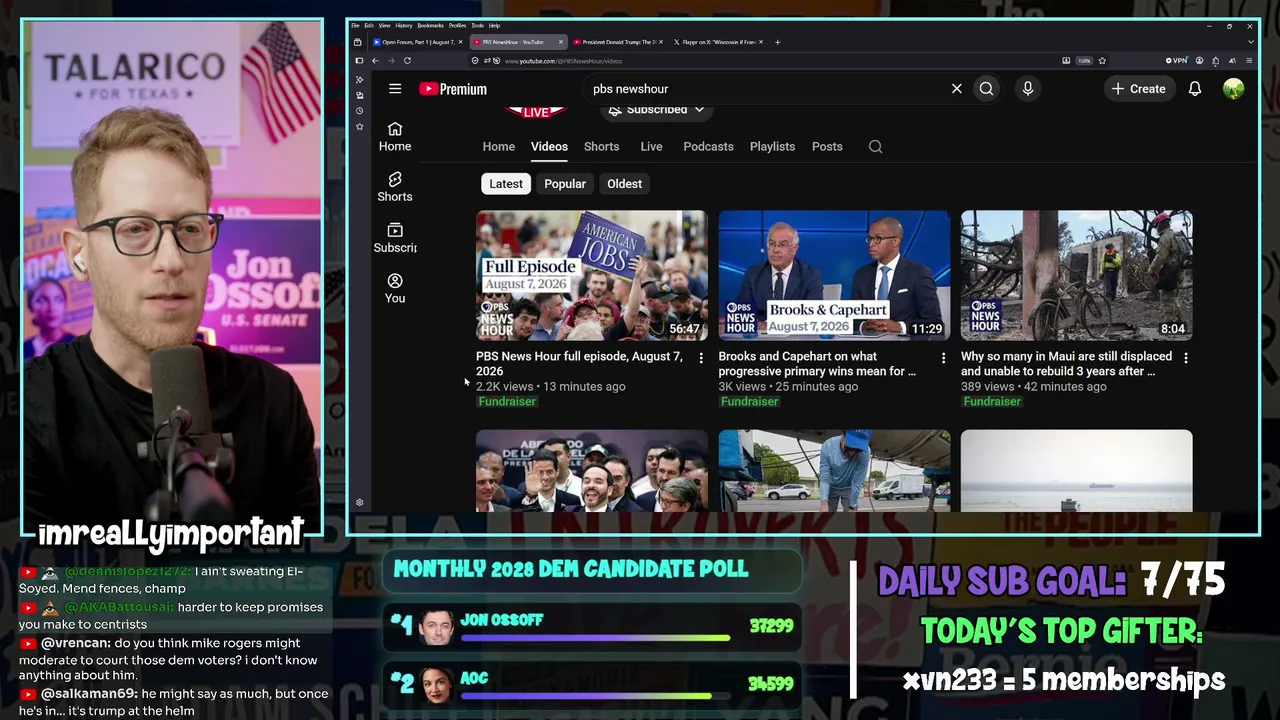The width and height of the screenshot is (1280, 720).
Task: Switch to the channel Live tab
Action: click(651, 147)
